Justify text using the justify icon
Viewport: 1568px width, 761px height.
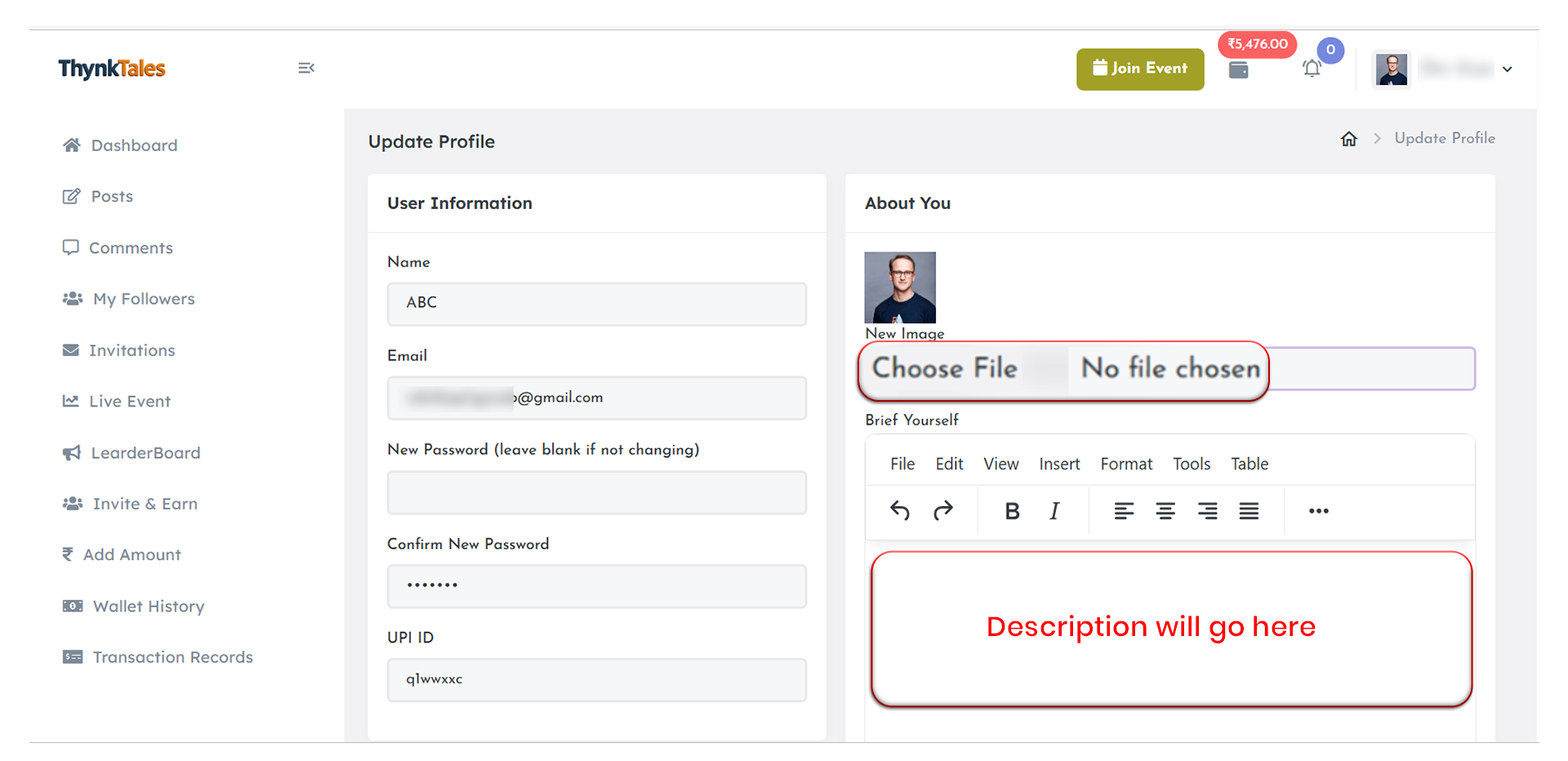point(1249,510)
